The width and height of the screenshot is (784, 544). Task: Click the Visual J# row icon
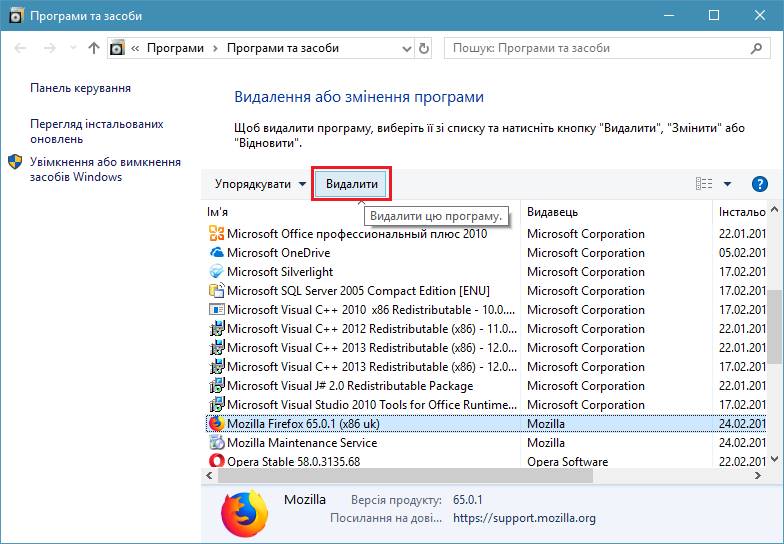[x=216, y=386]
